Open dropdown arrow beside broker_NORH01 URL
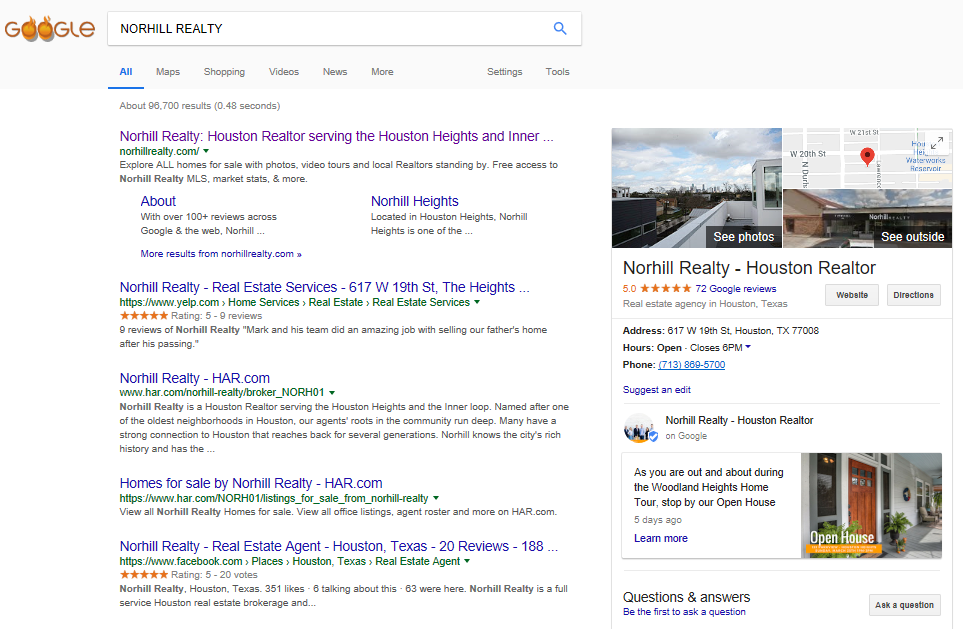Image resolution: width=963 pixels, height=629 pixels. (x=332, y=393)
